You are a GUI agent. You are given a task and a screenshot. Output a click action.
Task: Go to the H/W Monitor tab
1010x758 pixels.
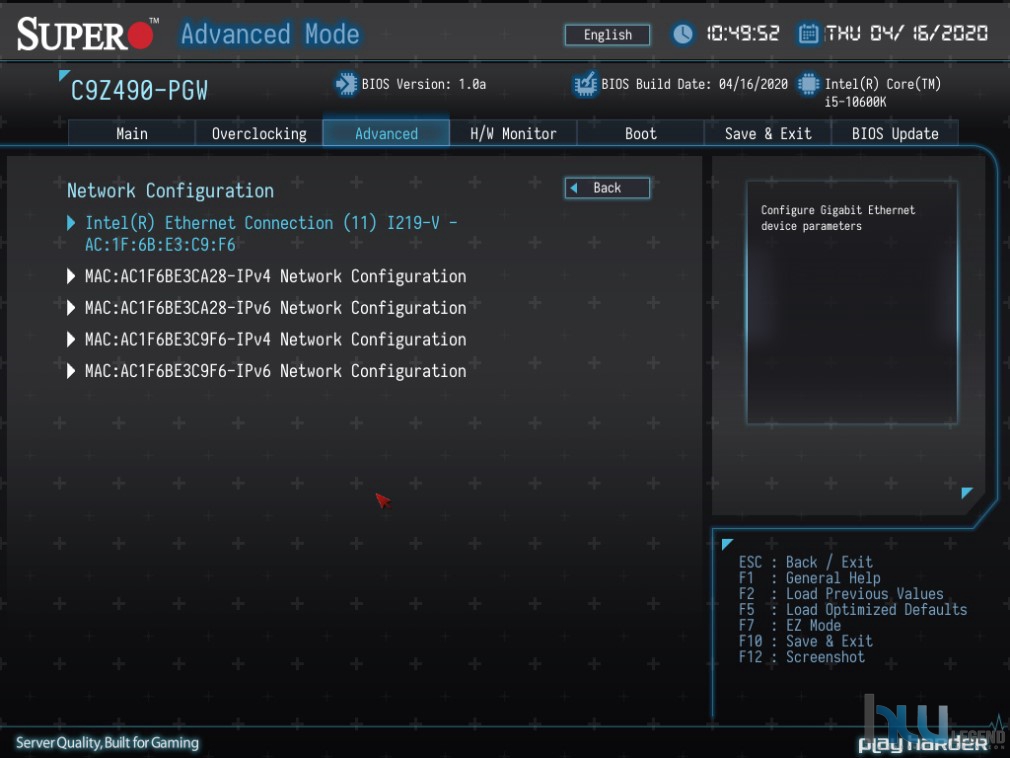pos(513,133)
